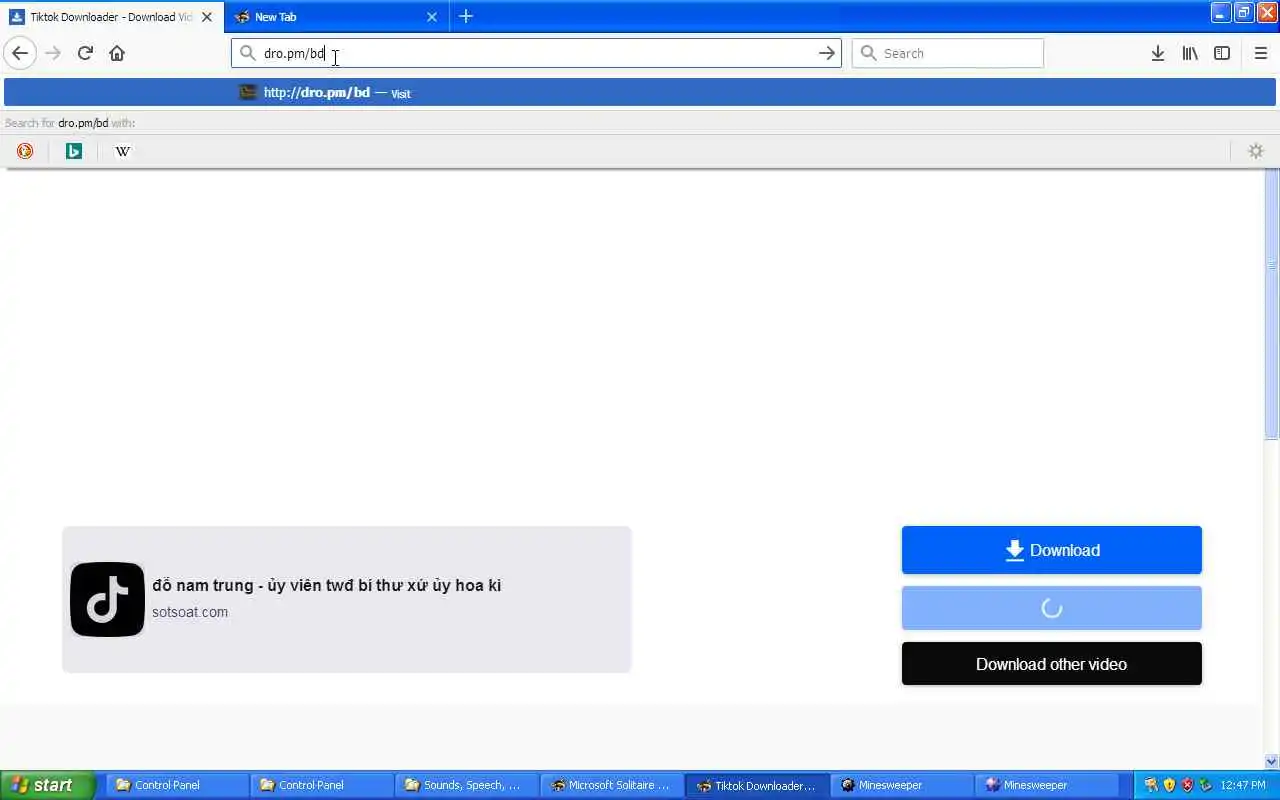Click the scrollbar down arrow

[x=1271, y=762]
